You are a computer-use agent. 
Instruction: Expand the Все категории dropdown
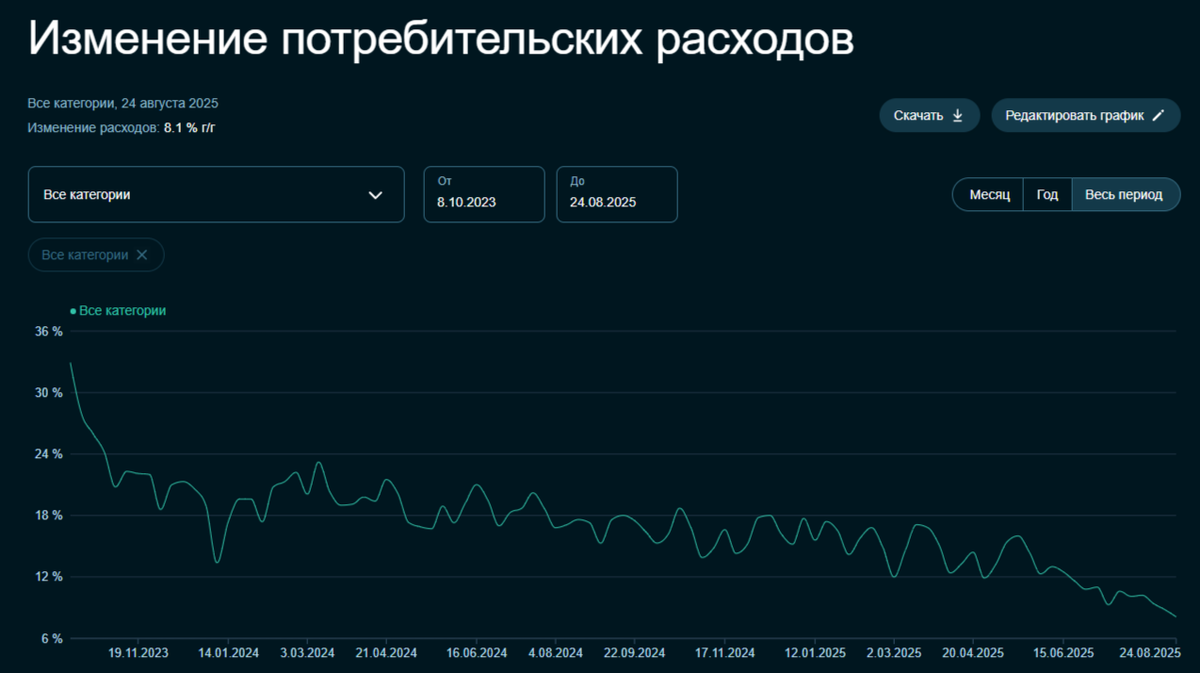[x=216, y=195]
